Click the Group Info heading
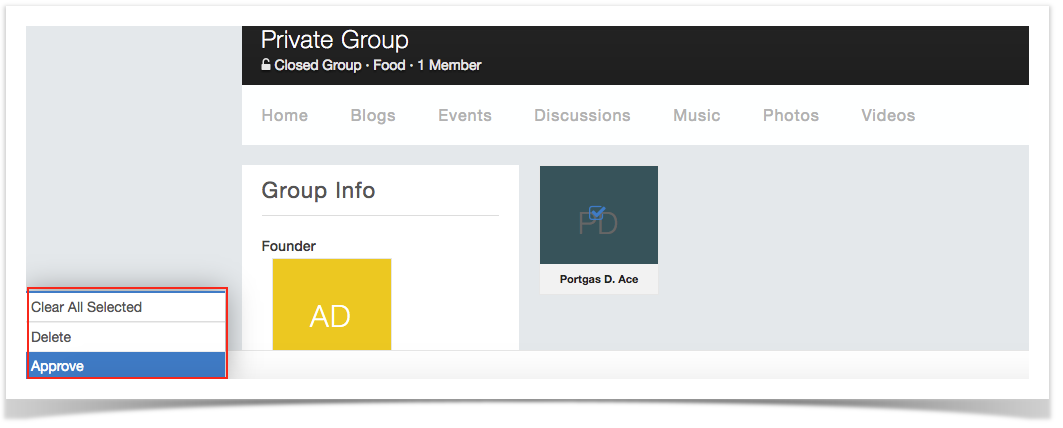 coord(318,190)
